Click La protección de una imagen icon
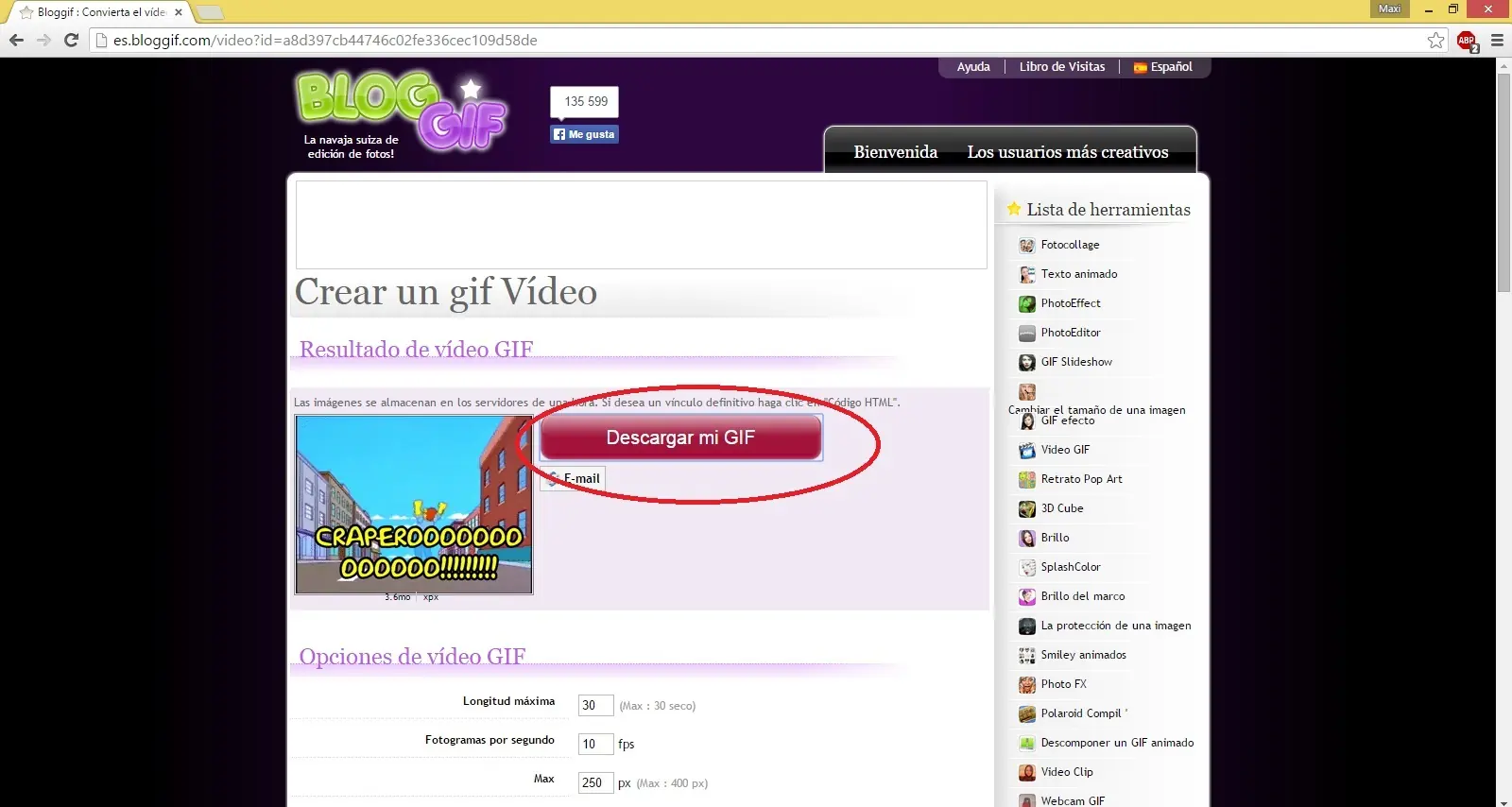 (x=1027, y=627)
